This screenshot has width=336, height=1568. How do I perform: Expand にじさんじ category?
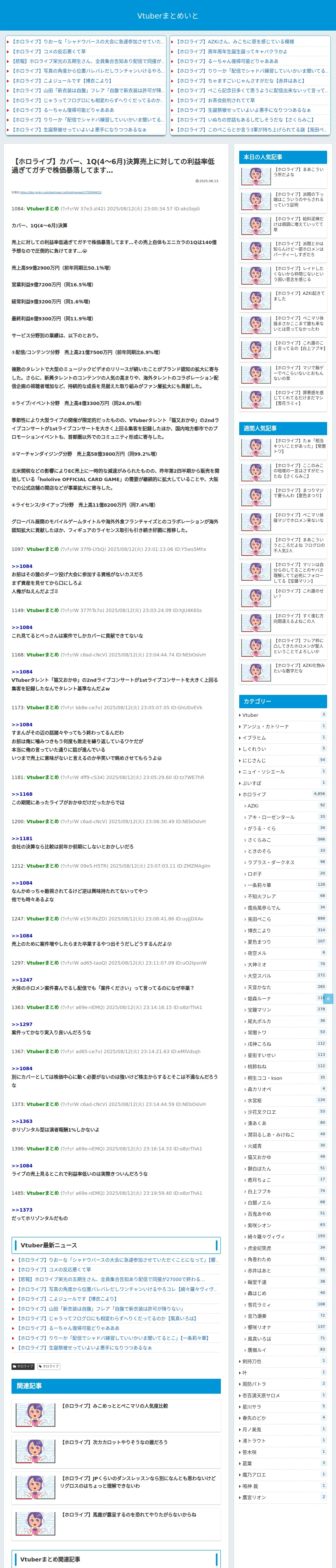click(283, 760)
